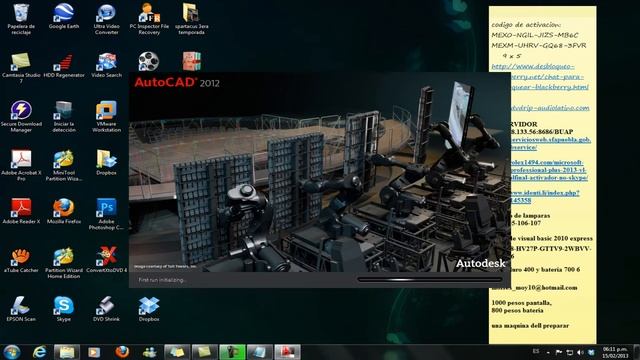Open Ultra Video Converter shortcut
The image size is (640, 360).
(107, 19)
